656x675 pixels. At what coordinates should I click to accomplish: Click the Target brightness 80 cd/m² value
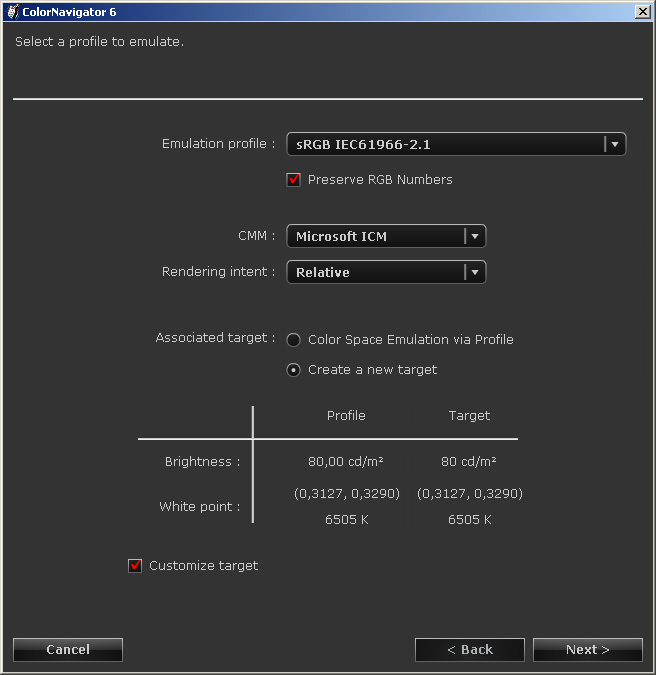[x=468, y=461]
